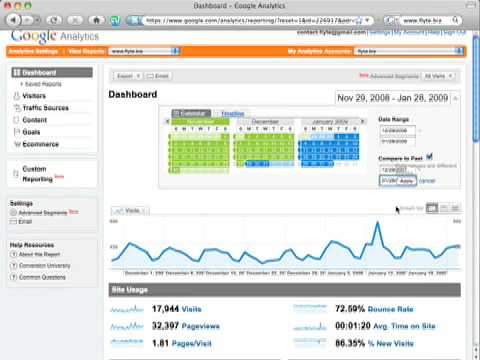Untick the Compare to Past checkbox

tap(429, 157)
